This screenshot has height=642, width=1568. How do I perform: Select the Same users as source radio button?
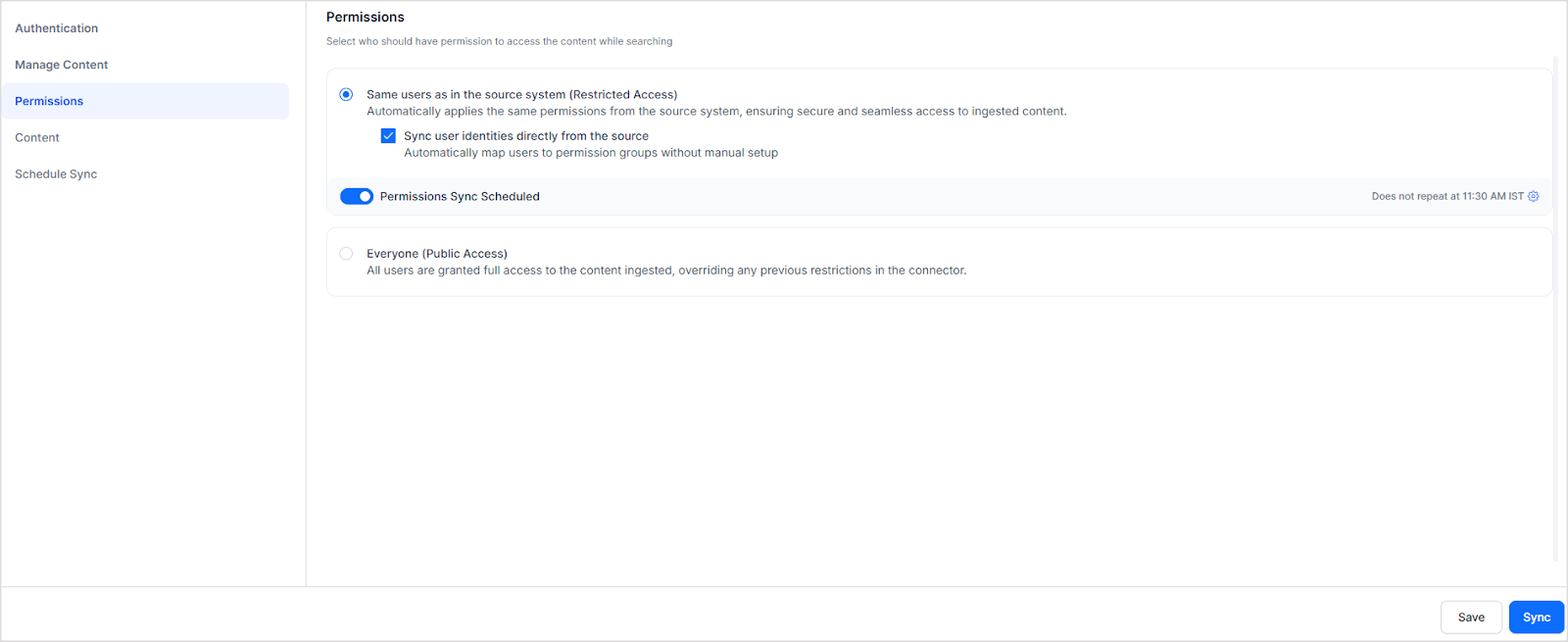coord(346,95)
